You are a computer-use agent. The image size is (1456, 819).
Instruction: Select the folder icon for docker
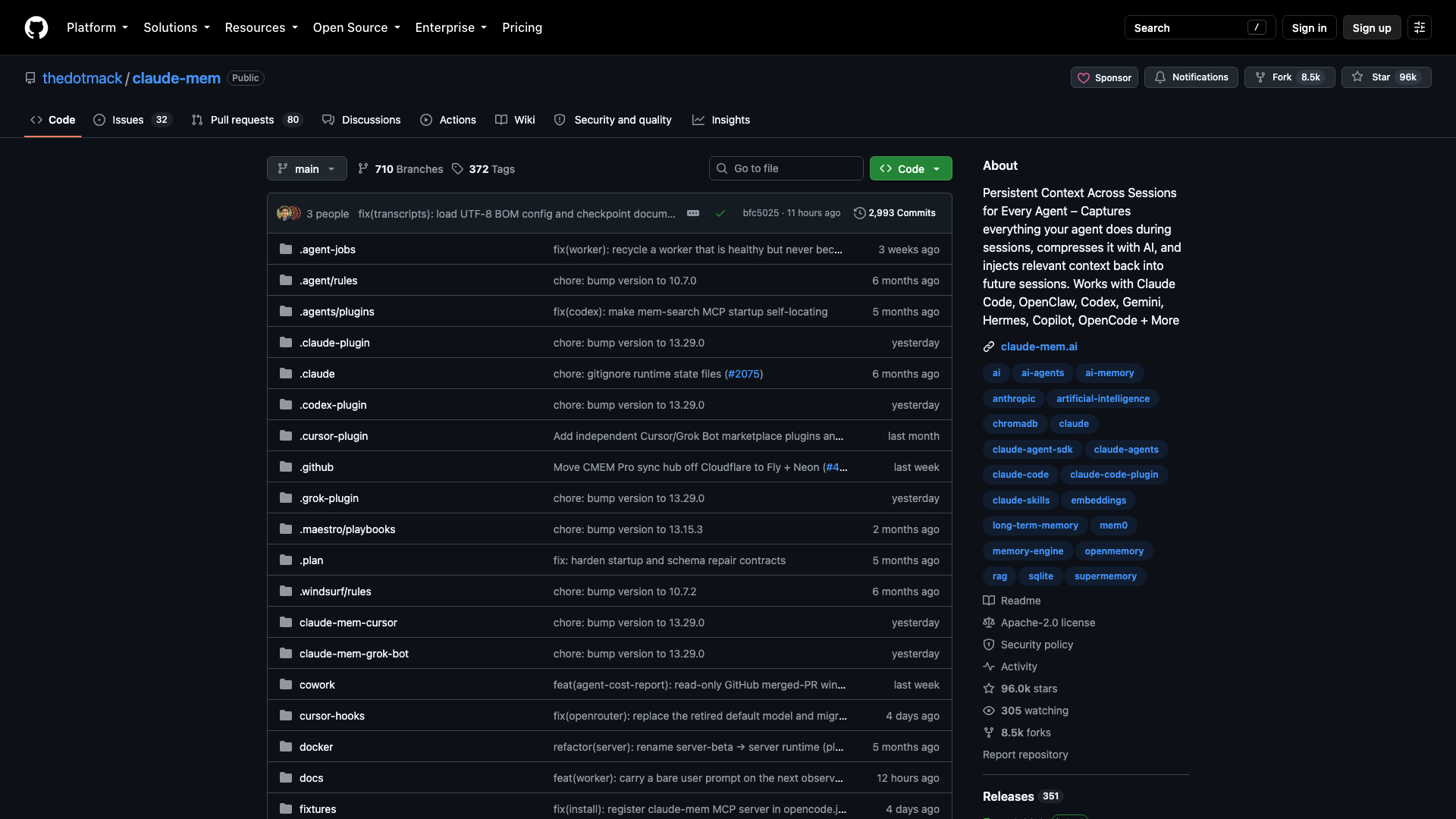coord(286,746)
